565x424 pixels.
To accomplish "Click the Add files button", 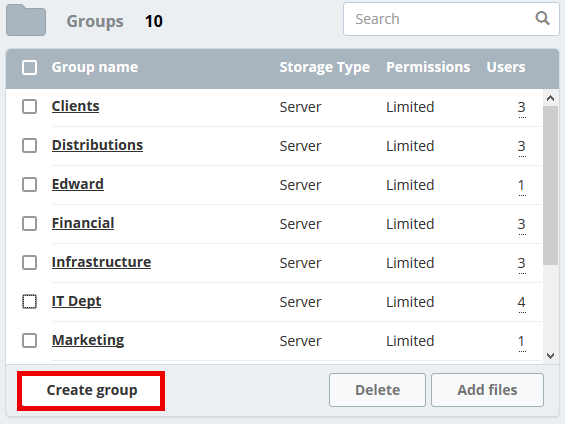I will (487, 390).
